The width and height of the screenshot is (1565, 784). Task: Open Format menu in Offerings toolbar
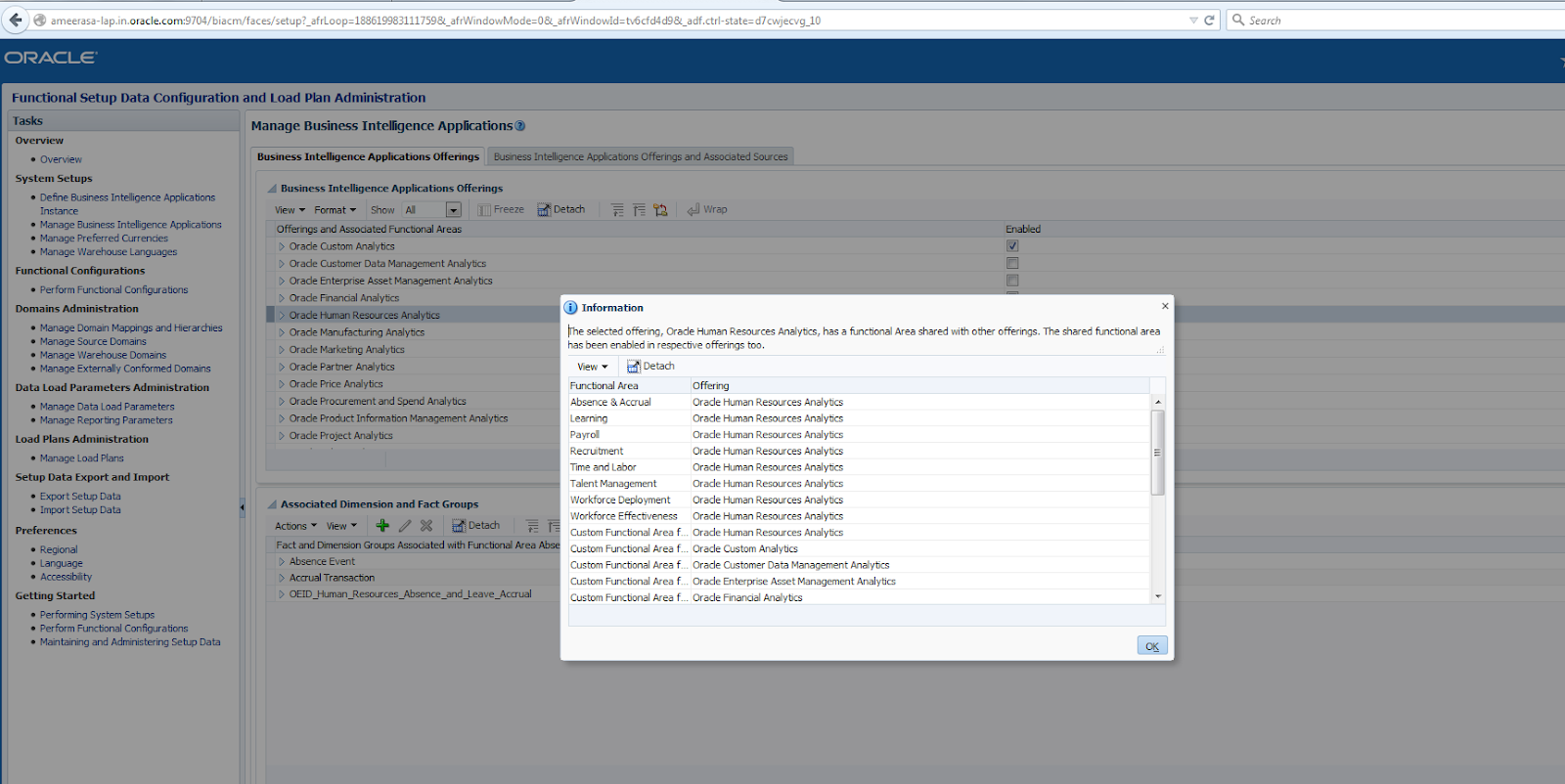335,210
